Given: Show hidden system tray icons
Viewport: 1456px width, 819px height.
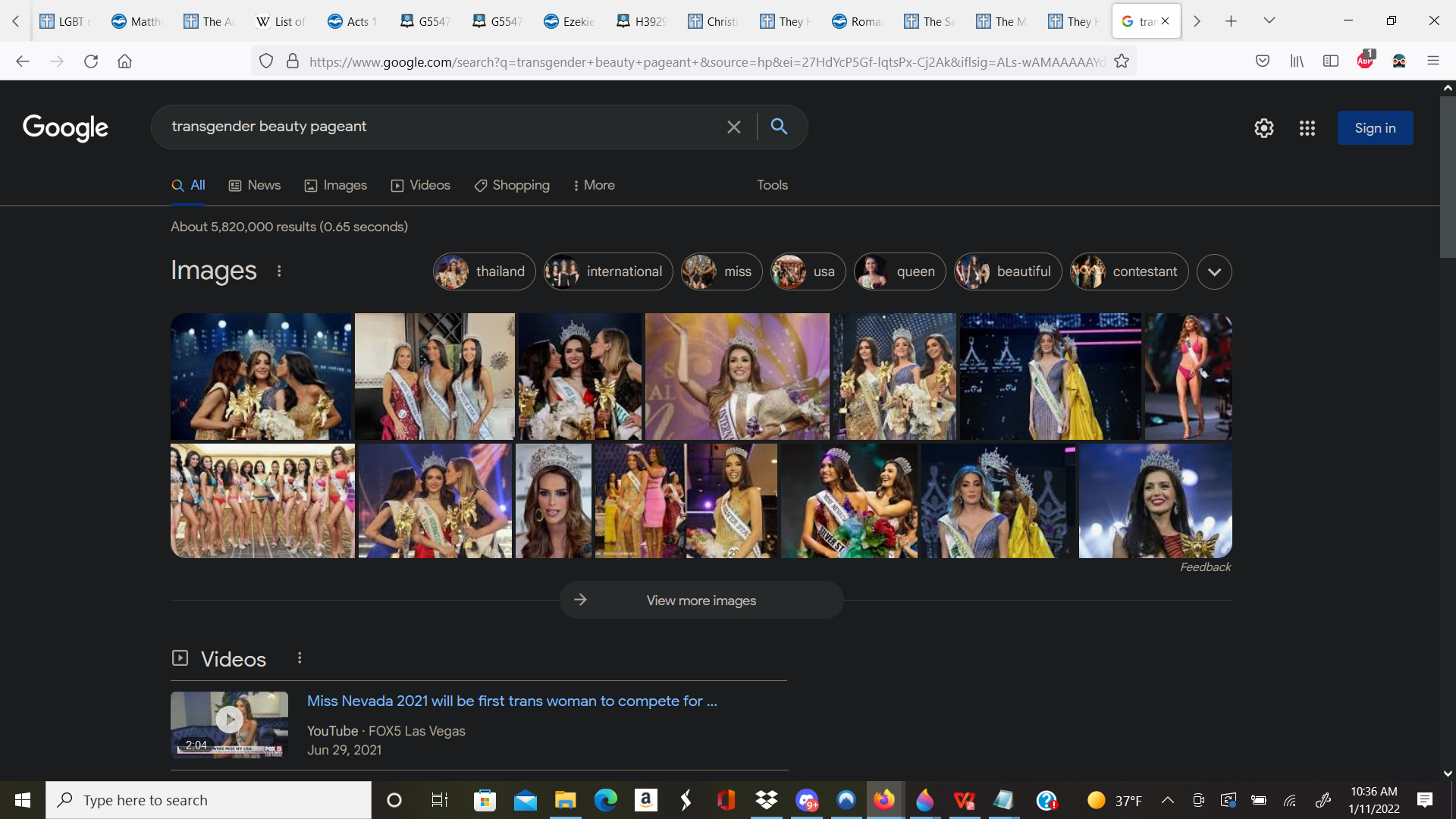Looking at the screenshot, I should pos(1168,800).
